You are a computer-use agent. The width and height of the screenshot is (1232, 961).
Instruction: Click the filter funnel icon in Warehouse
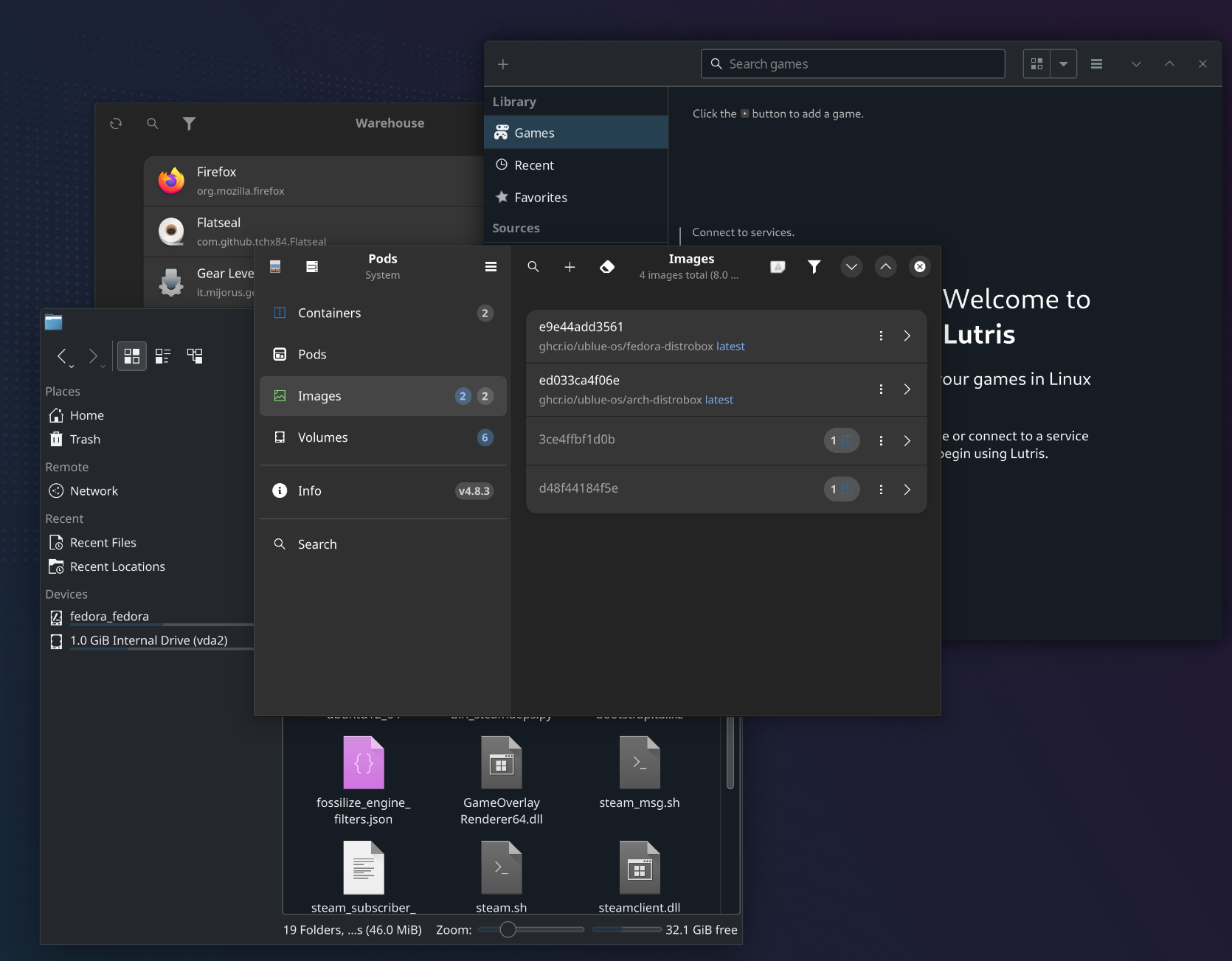pos(190,124)
